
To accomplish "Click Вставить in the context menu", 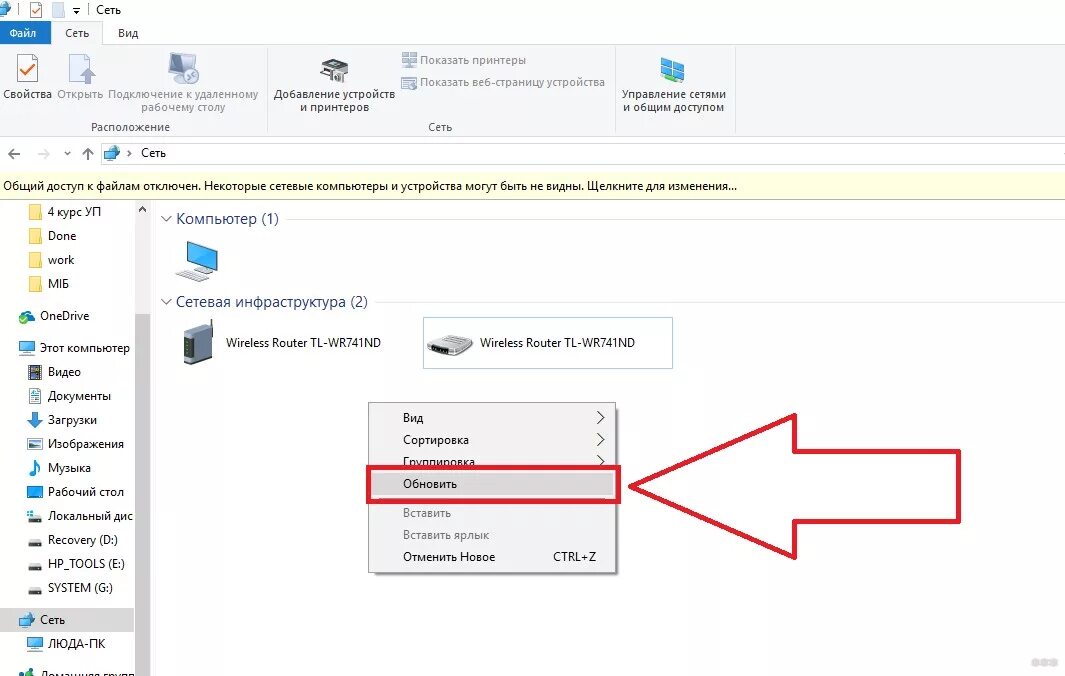I will pyautogui.click(x=492, y=513).
